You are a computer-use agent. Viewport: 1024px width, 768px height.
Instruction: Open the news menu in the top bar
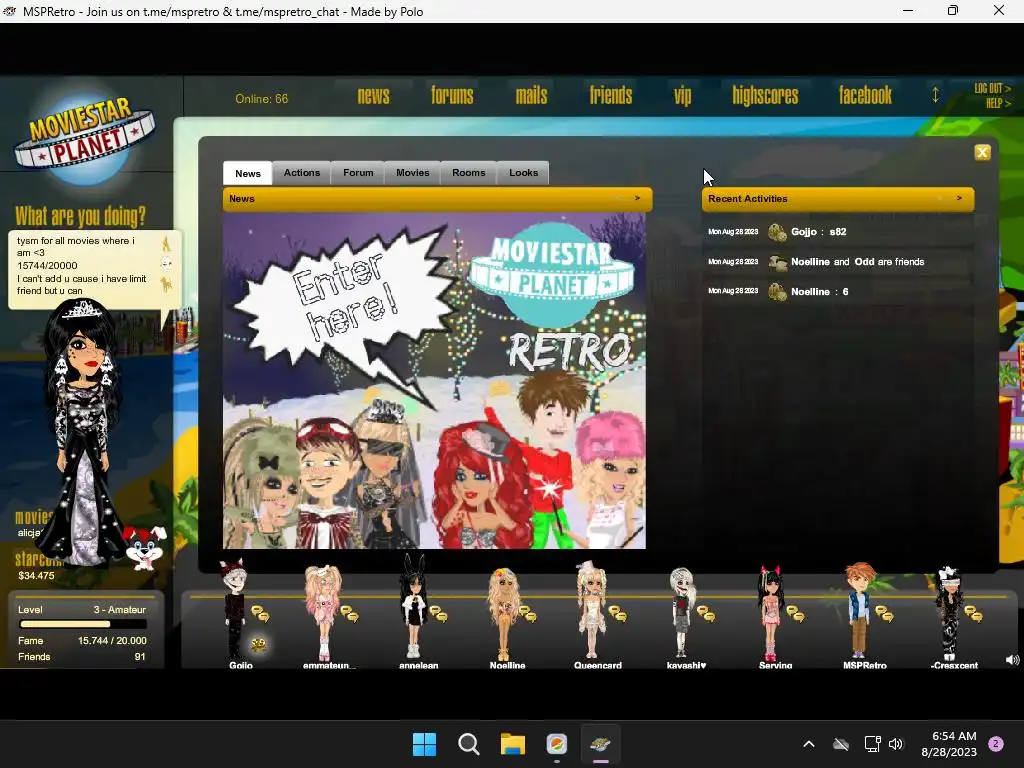click(x=374, y=96)
